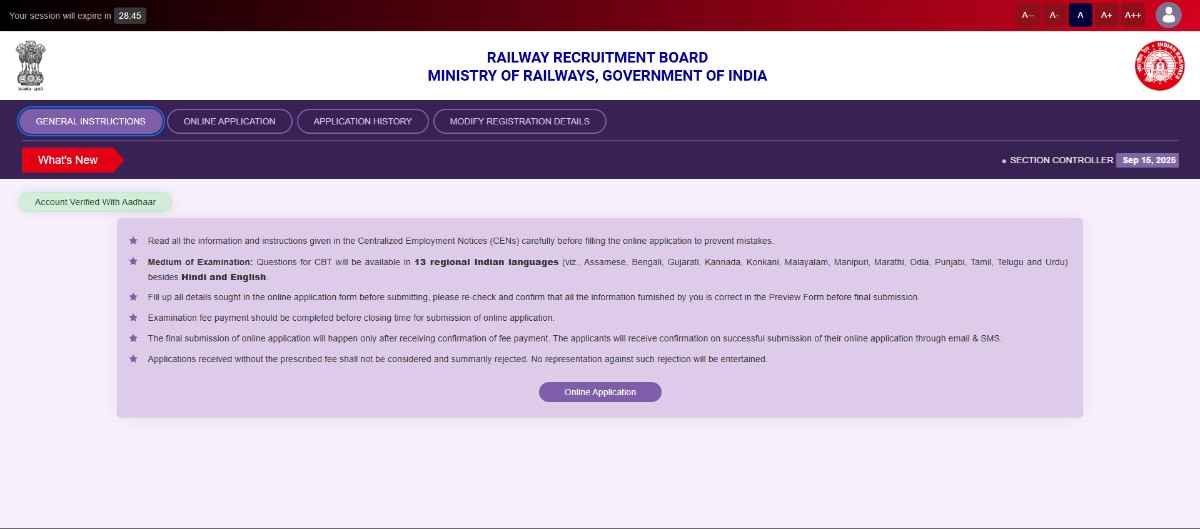1200x529 pixels.
Task: Decrease font size using A- button
Action: coord(1054,15)
